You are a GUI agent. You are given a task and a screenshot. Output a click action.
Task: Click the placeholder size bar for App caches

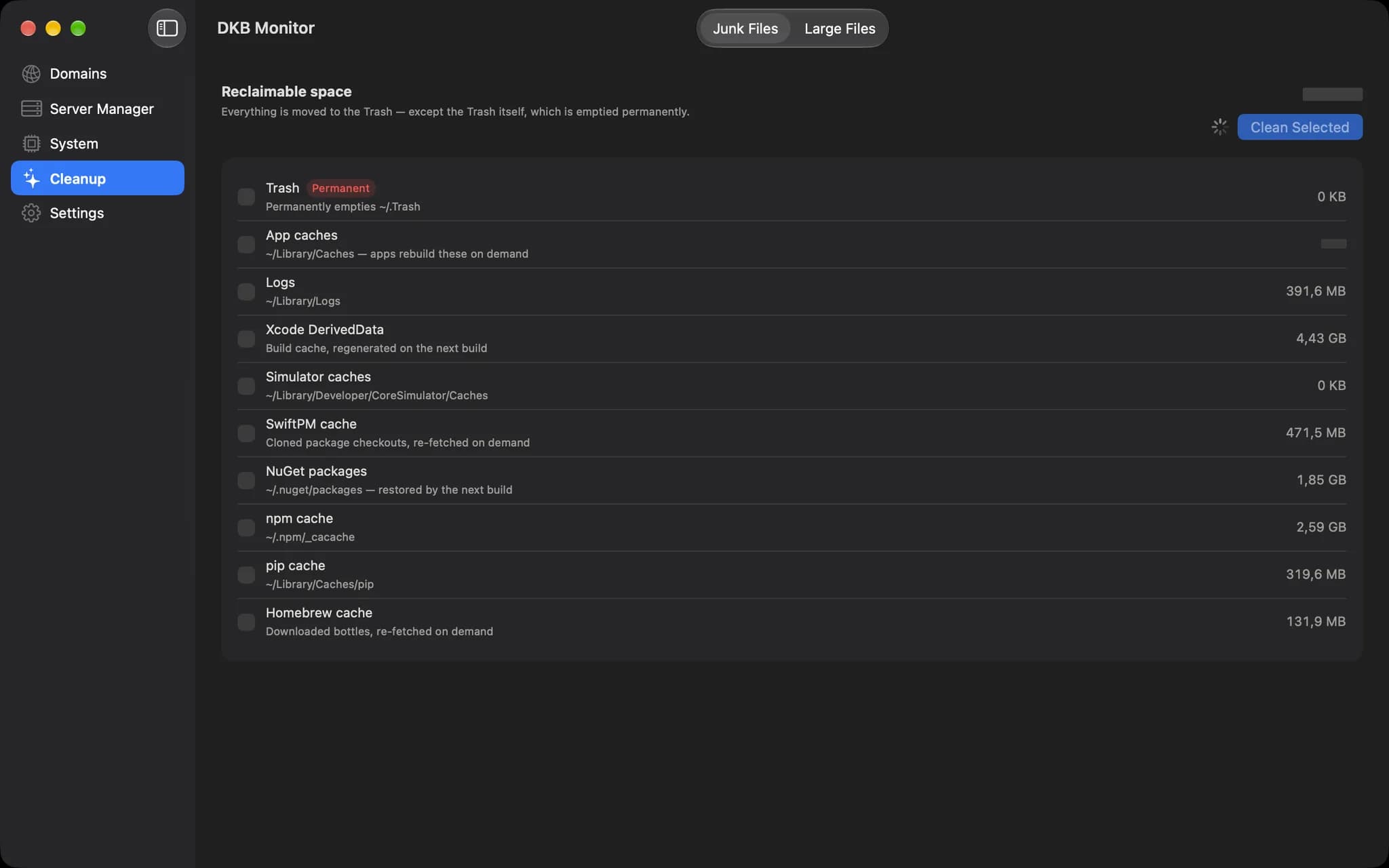(1333, 243)
